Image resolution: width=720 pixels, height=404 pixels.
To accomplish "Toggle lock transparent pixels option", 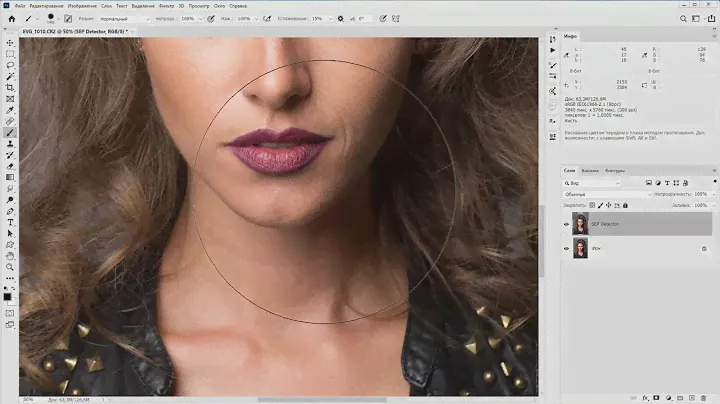I will click(591, 205).
